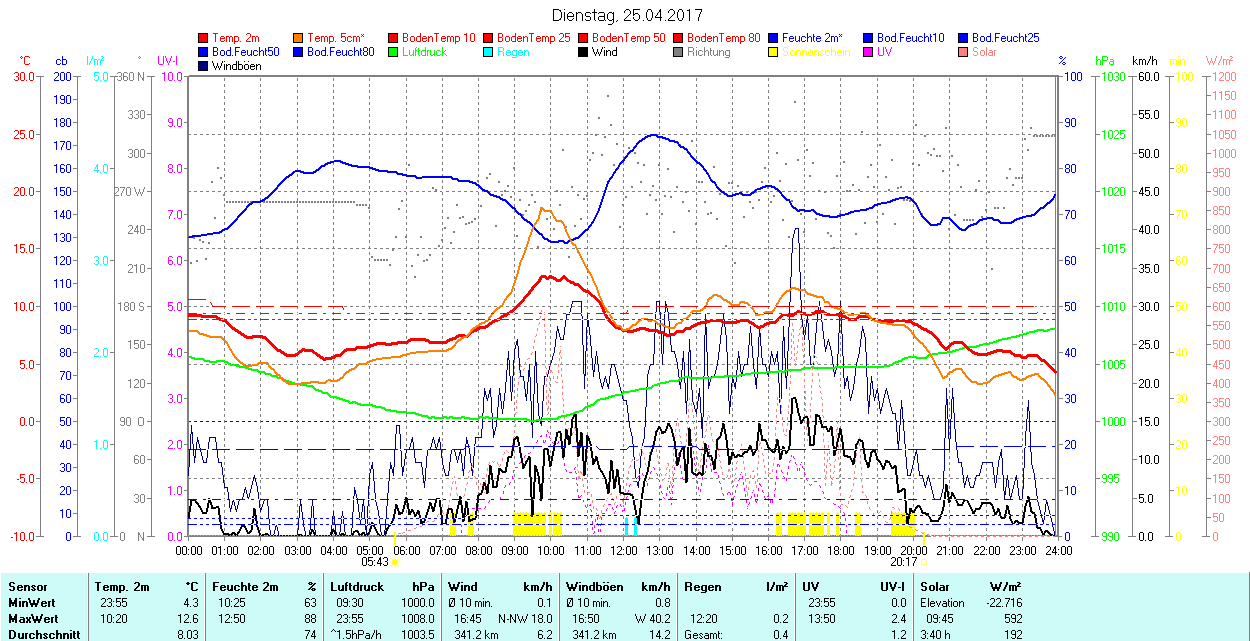This screenshot has height=641, width=1250.
Task: Click the gray Richtung legend swatch
Action: pos(679,52)
